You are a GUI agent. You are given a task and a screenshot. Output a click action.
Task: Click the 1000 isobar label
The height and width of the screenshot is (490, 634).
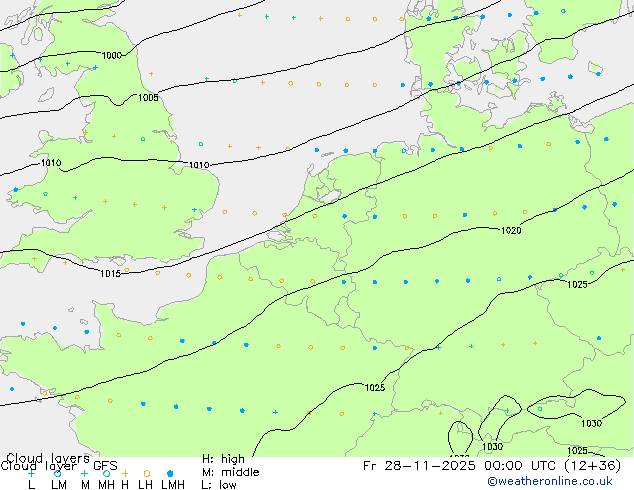[x=112, y=55]
